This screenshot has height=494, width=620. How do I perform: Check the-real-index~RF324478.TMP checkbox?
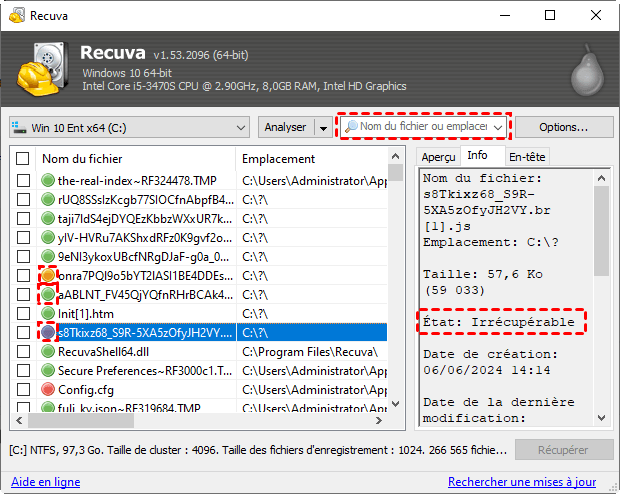tap(23, 180)
